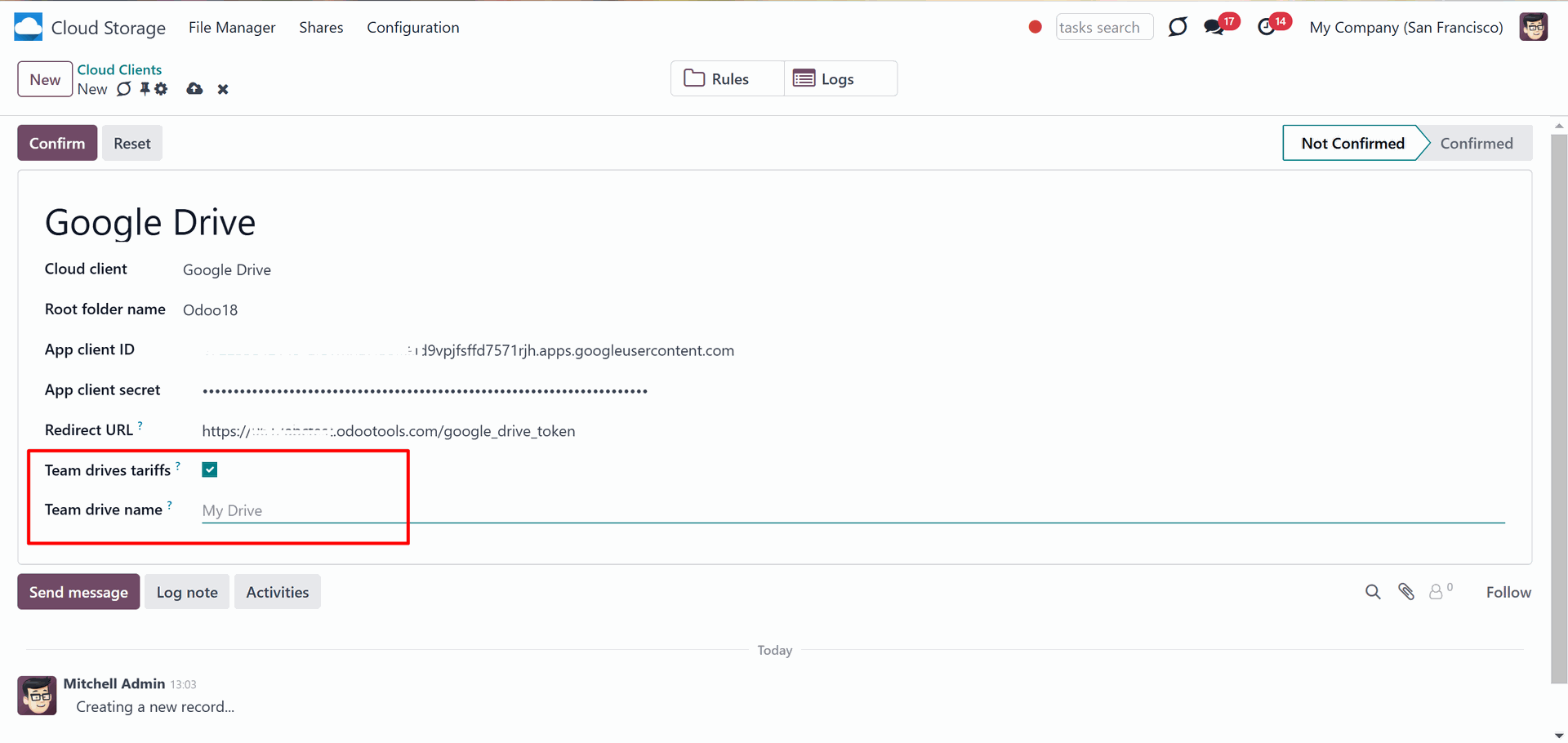The image size is (1568, 743).
Task: Click the Cloud Storage app logo
Action: (x=29, y=27)
